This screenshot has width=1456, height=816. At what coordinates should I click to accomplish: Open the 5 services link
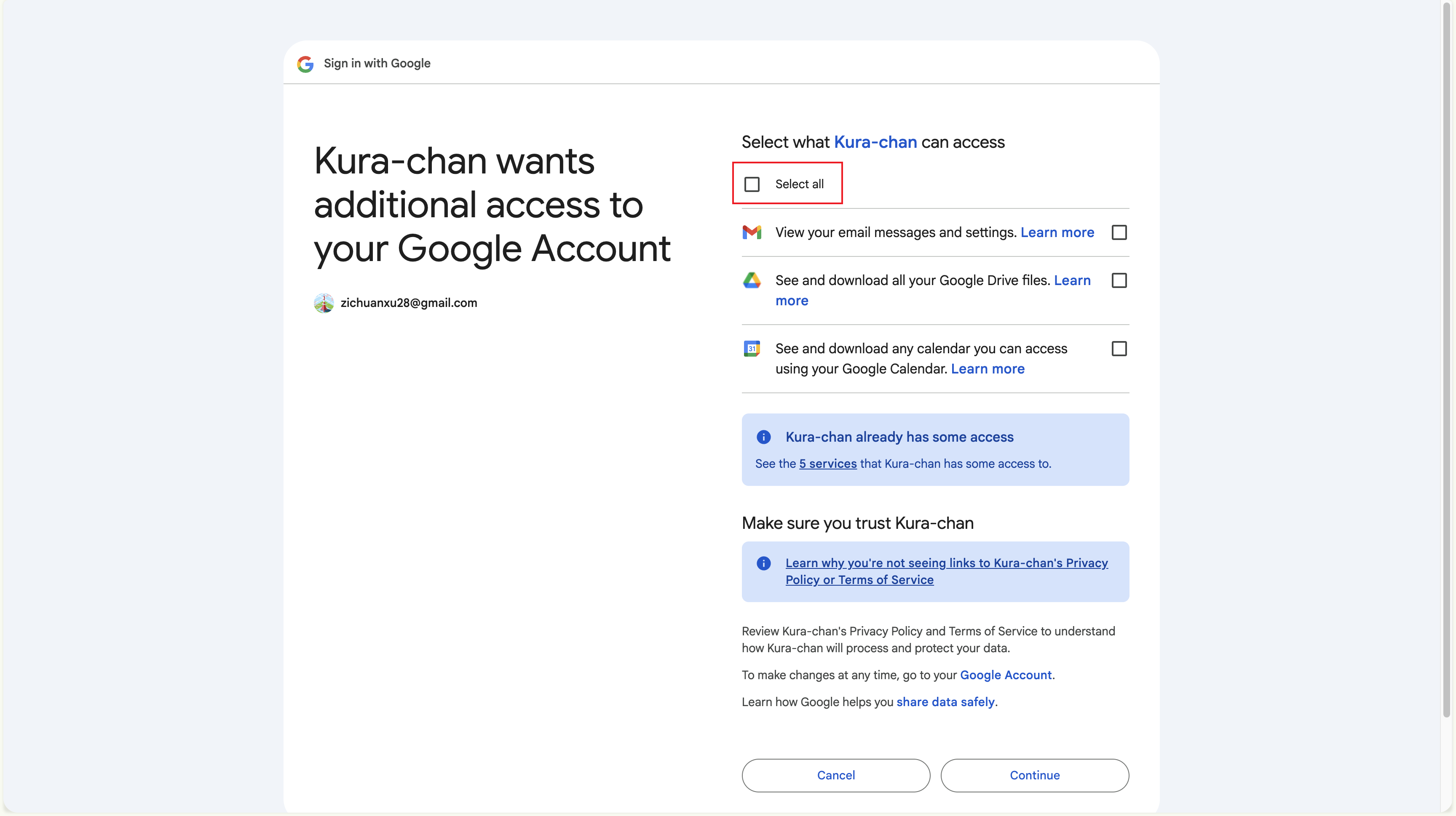[828, 464]
